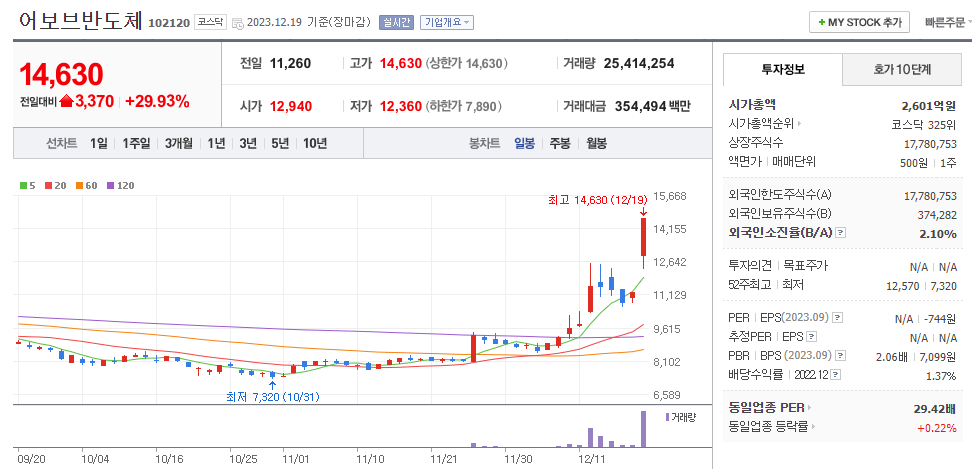The image size is (972, 469).
Task: Select the 1년 line chart period
Action: coord(216,144)
